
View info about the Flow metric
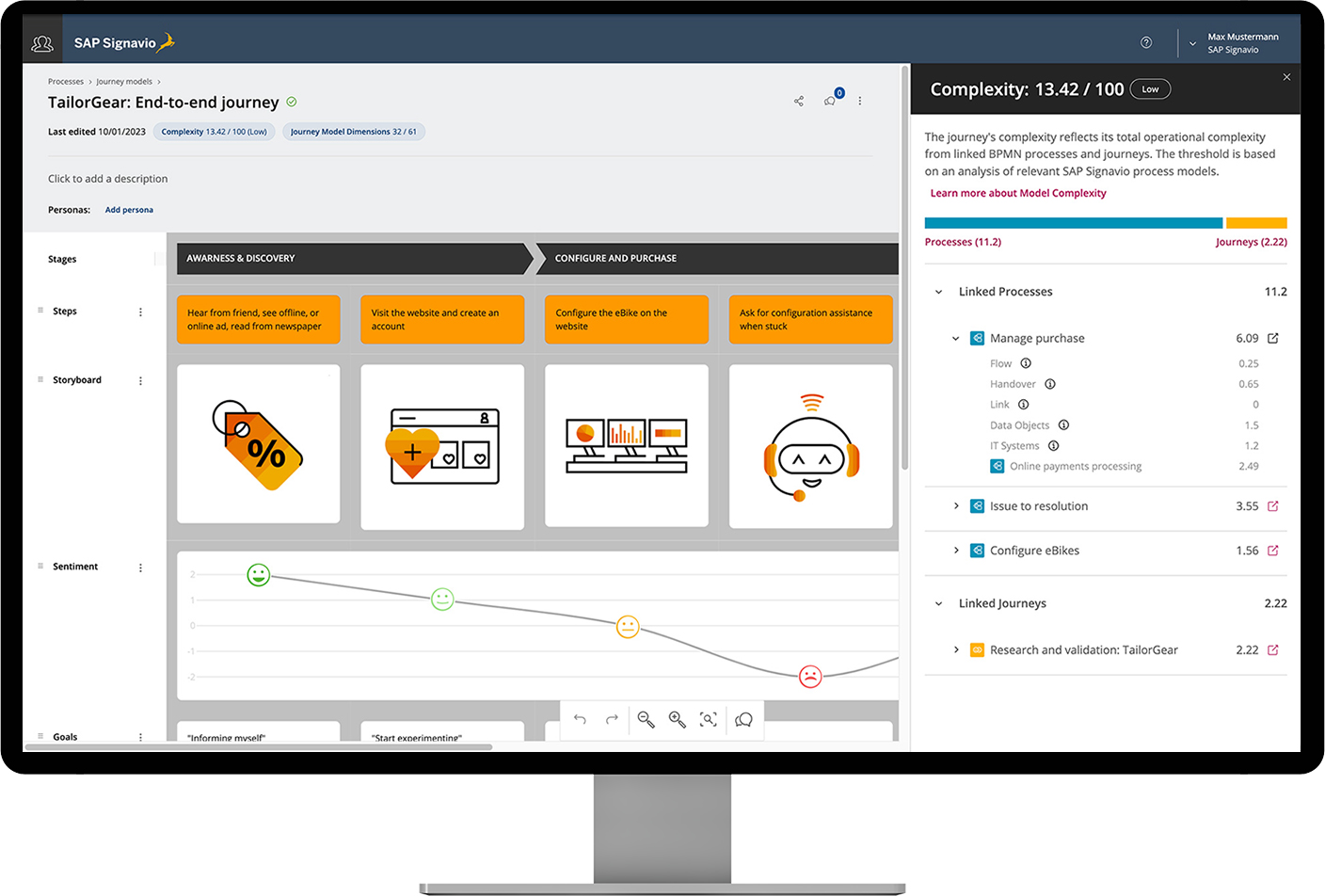[1025, 362]
